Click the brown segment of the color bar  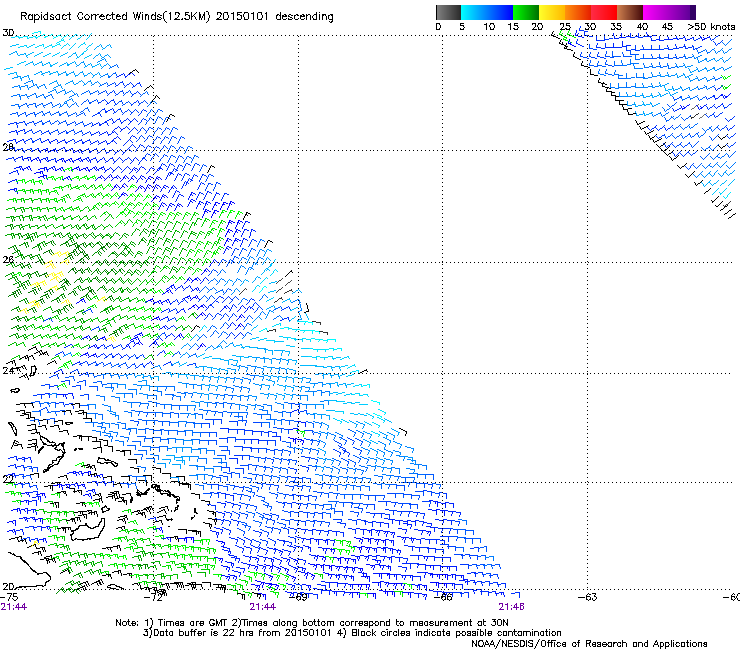[x=630, y=12]
